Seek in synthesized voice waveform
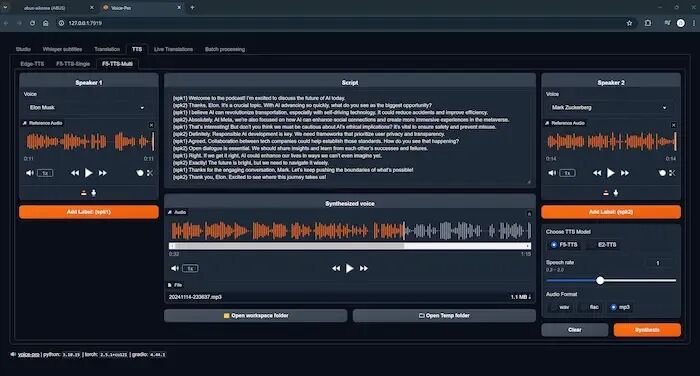 (x=351, y=231)
